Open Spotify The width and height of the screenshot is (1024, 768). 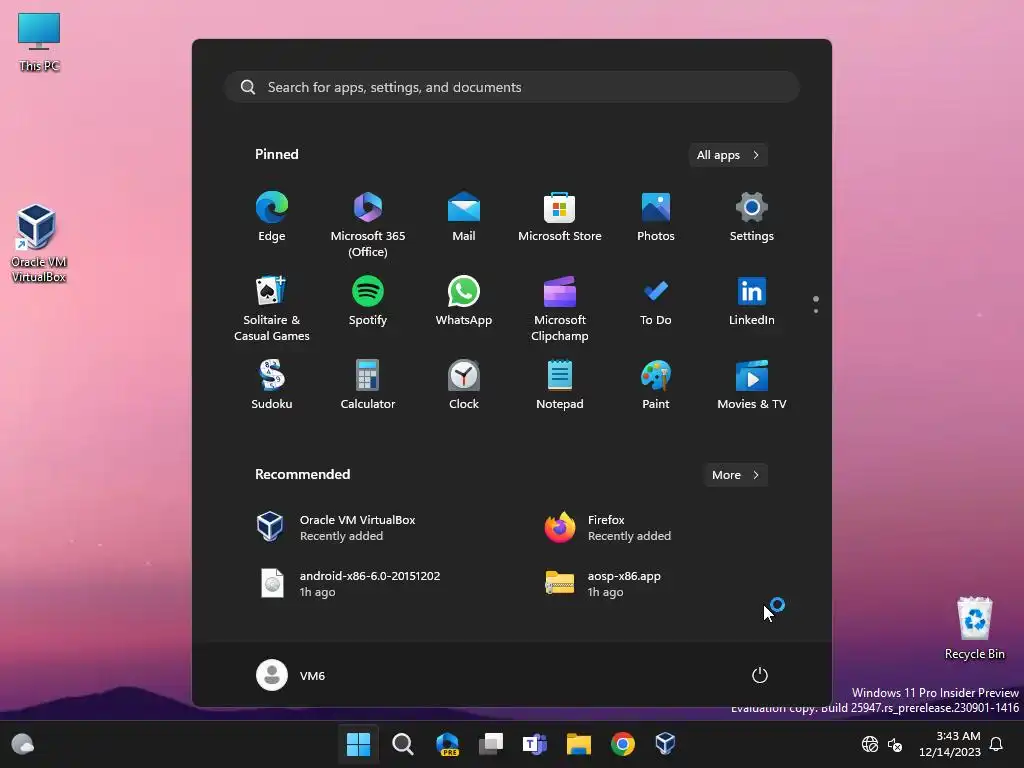(368, 301)
